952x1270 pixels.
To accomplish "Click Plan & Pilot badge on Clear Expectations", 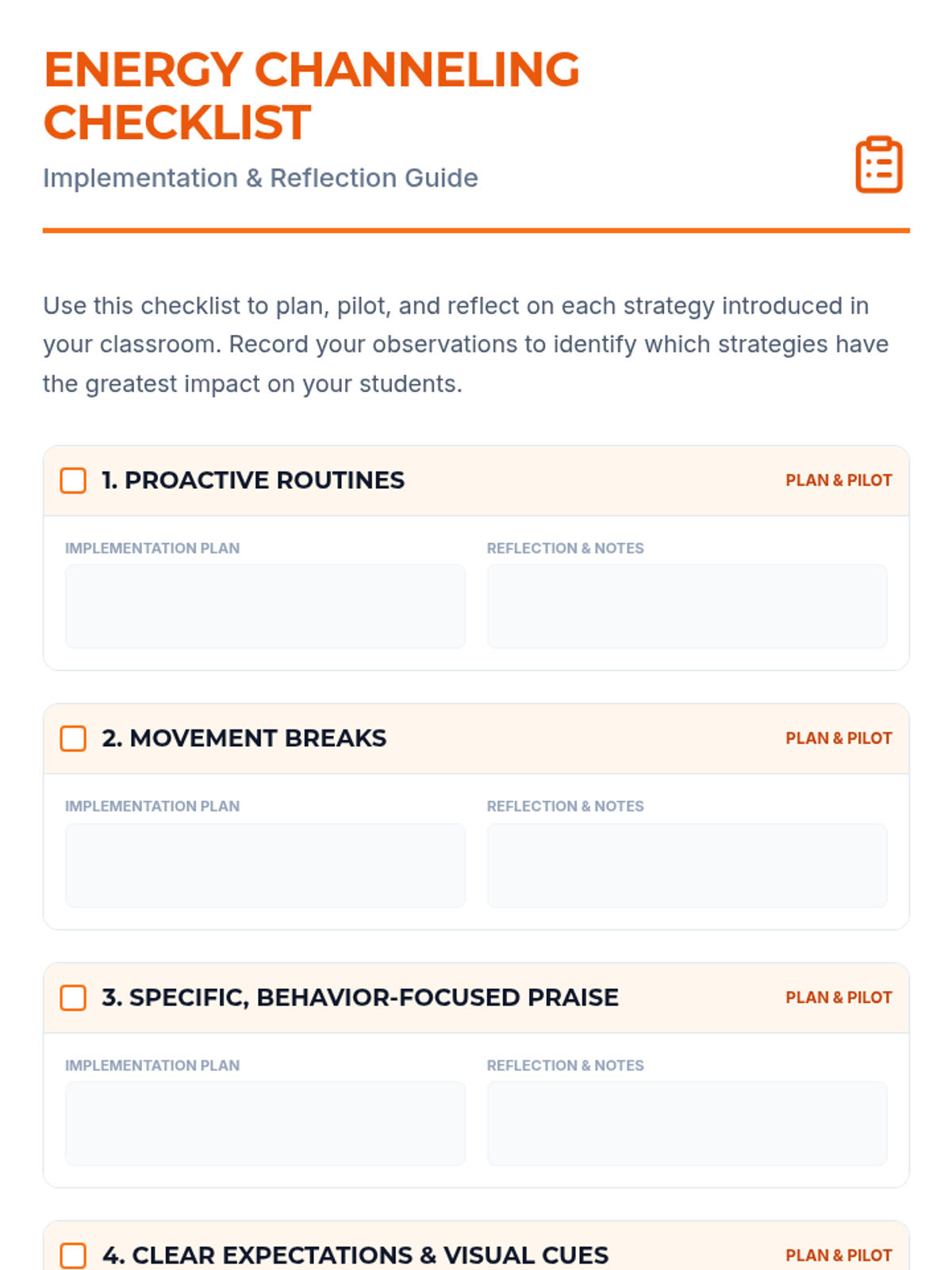I will coord(839,1255).
